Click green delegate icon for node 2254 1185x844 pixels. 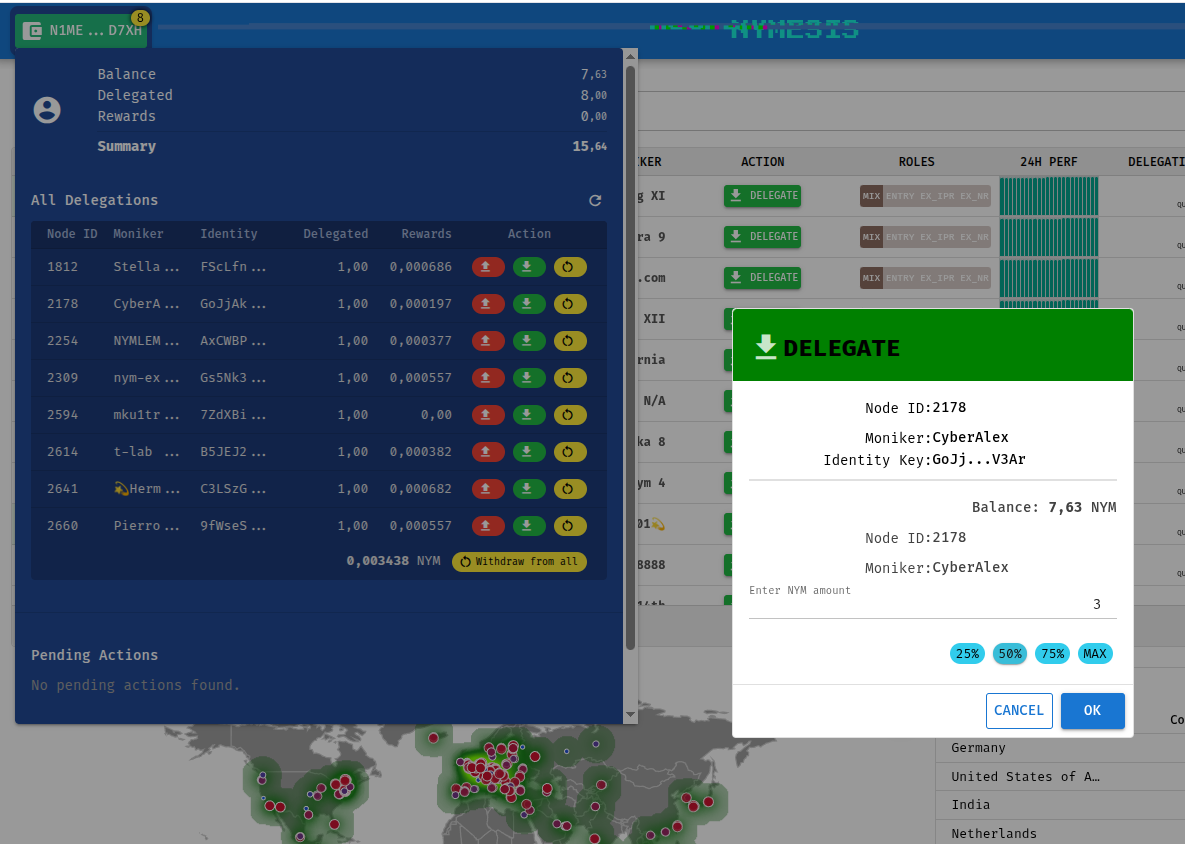click(529, 341)
